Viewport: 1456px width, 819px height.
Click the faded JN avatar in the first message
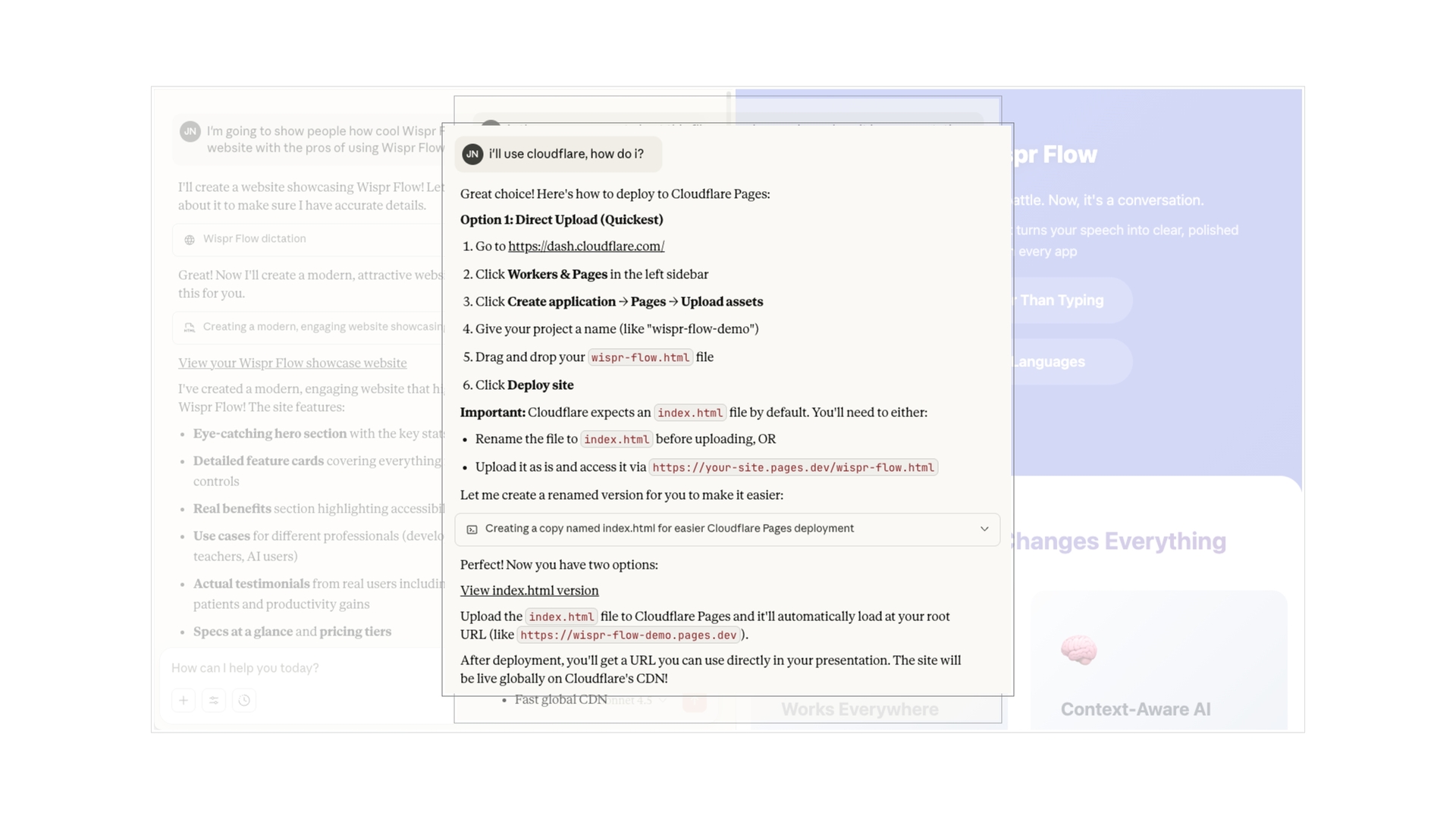click(190, 131)
